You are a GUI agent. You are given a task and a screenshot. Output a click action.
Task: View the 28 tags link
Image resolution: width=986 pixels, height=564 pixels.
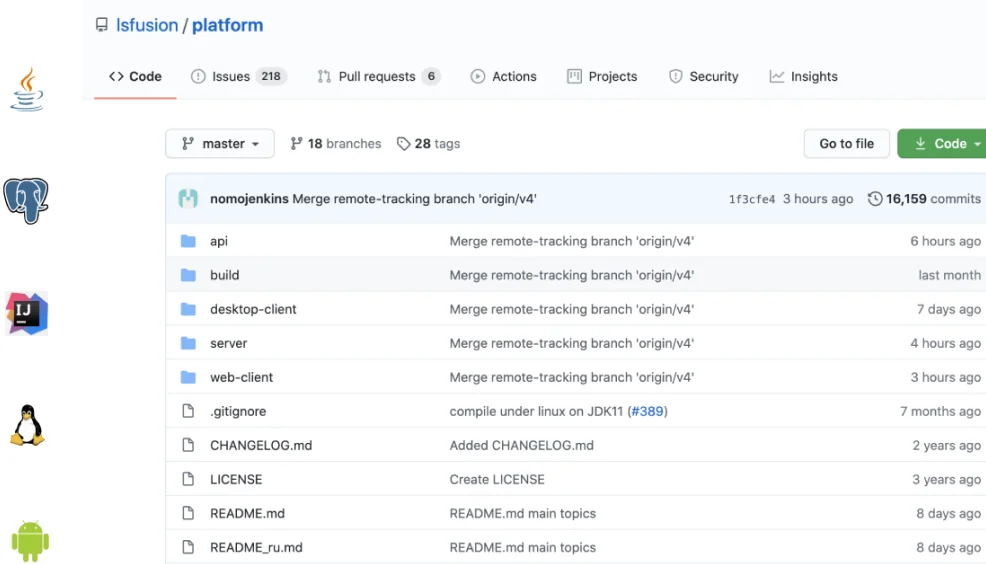(x=428, y=144)
